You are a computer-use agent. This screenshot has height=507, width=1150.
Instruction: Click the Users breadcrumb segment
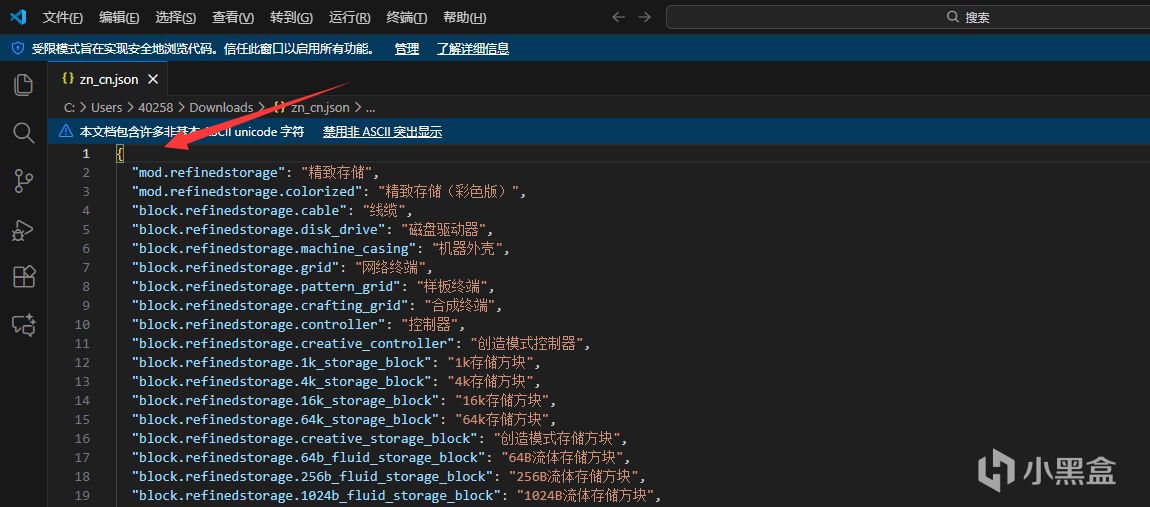106,107
